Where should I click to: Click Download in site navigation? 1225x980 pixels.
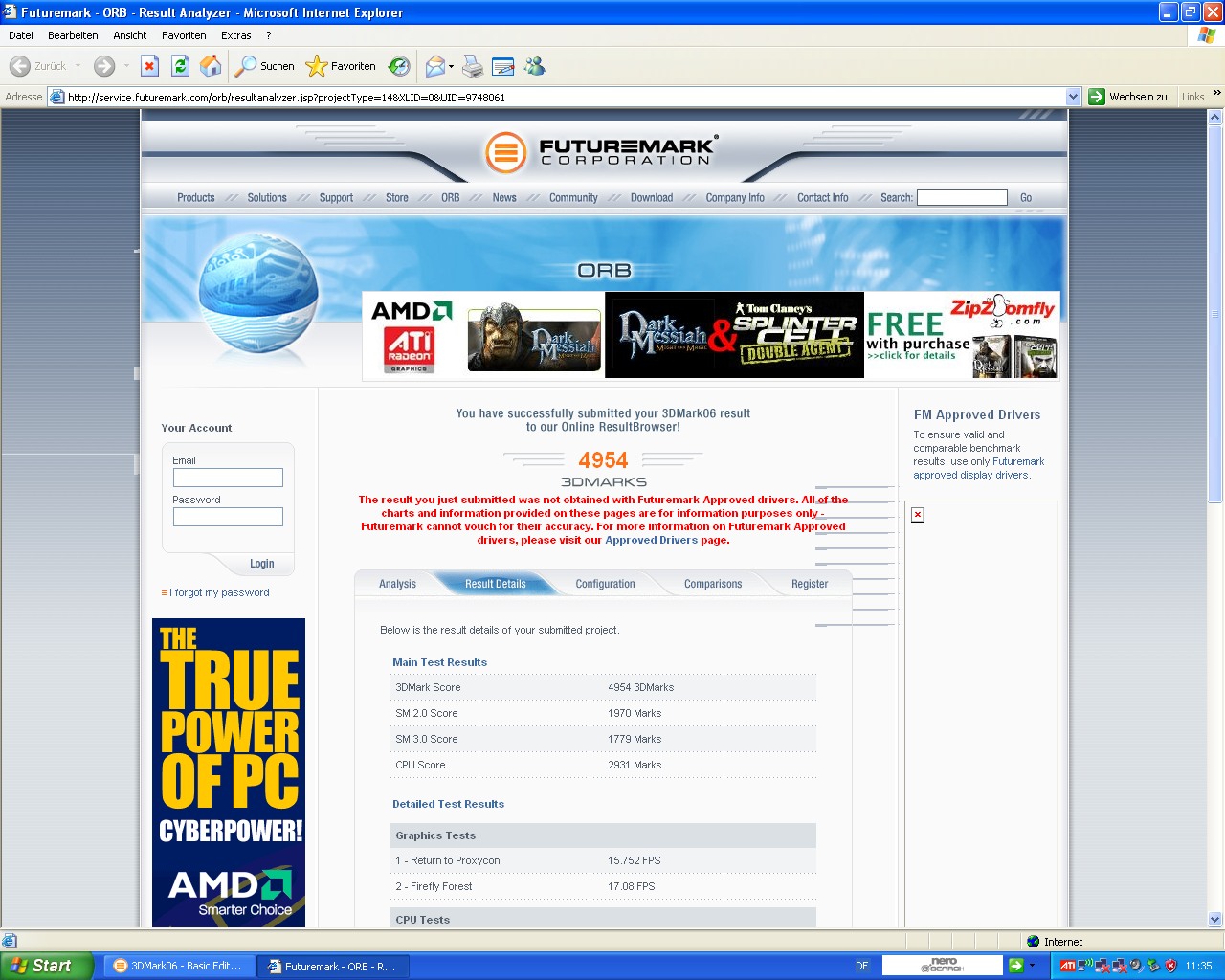[x=652, y=198]
